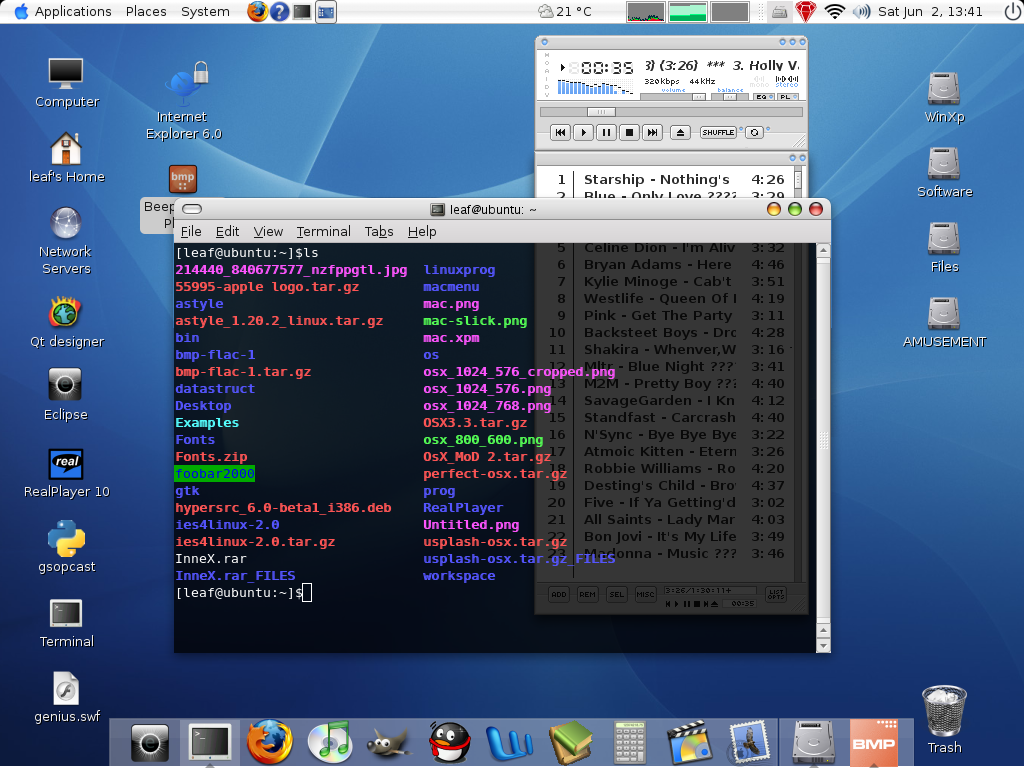Launch Firefox from the dock

tap(270, 742)
